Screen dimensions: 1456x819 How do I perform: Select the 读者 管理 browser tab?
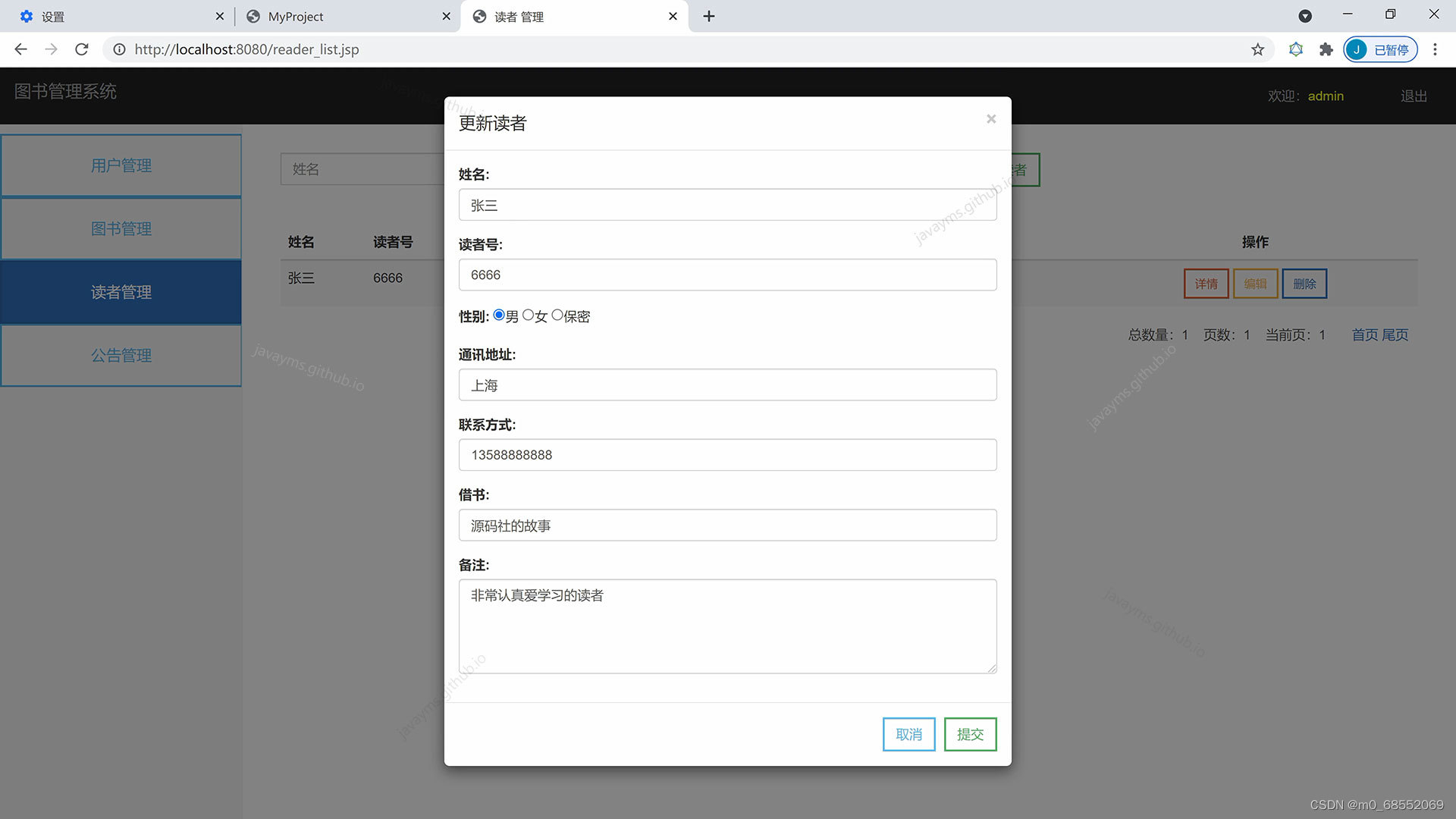point(574,16)
